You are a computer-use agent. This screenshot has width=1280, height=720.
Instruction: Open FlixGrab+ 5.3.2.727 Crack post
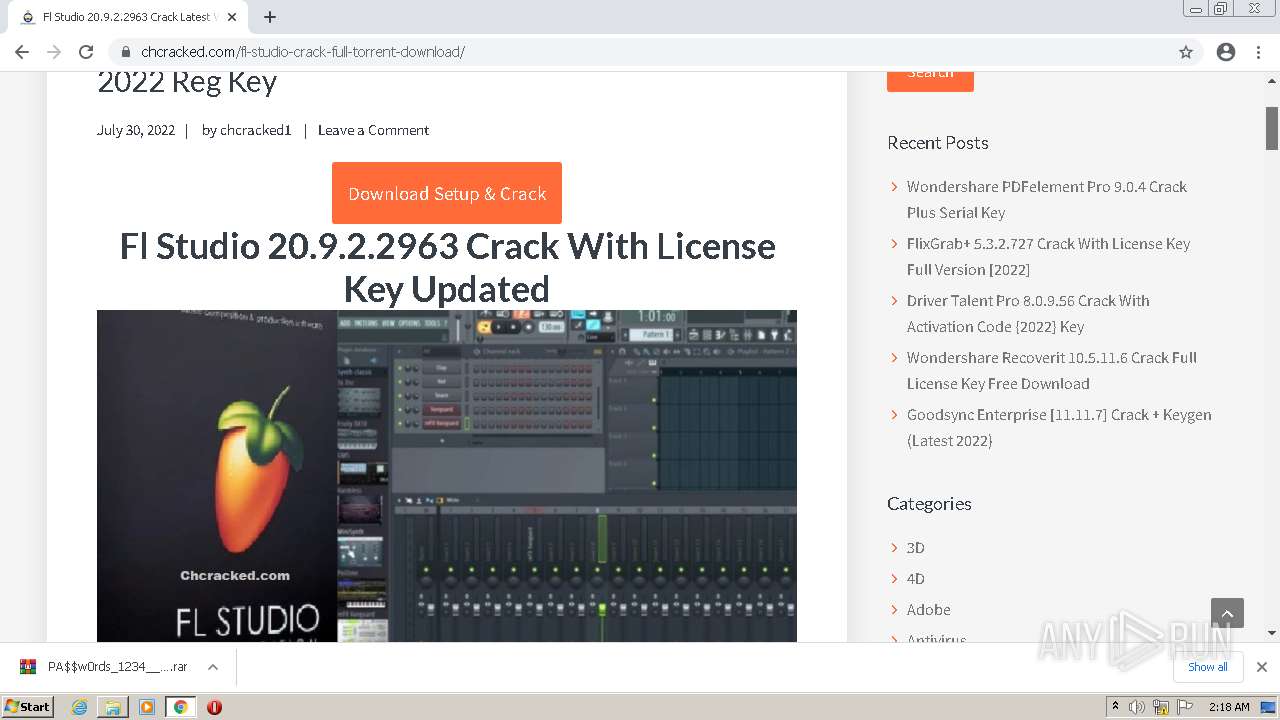[1048, 256]
